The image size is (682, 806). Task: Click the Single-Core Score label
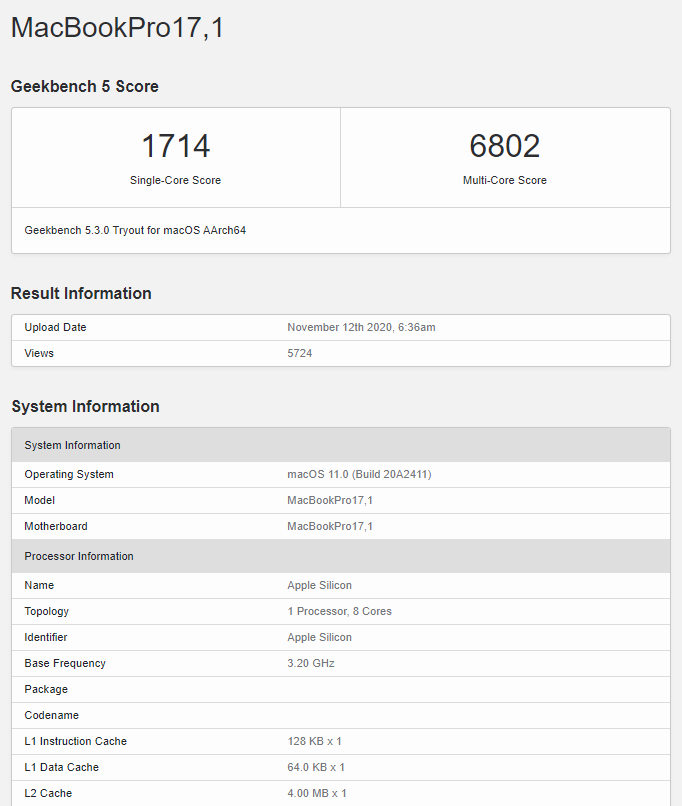point(175,180)
